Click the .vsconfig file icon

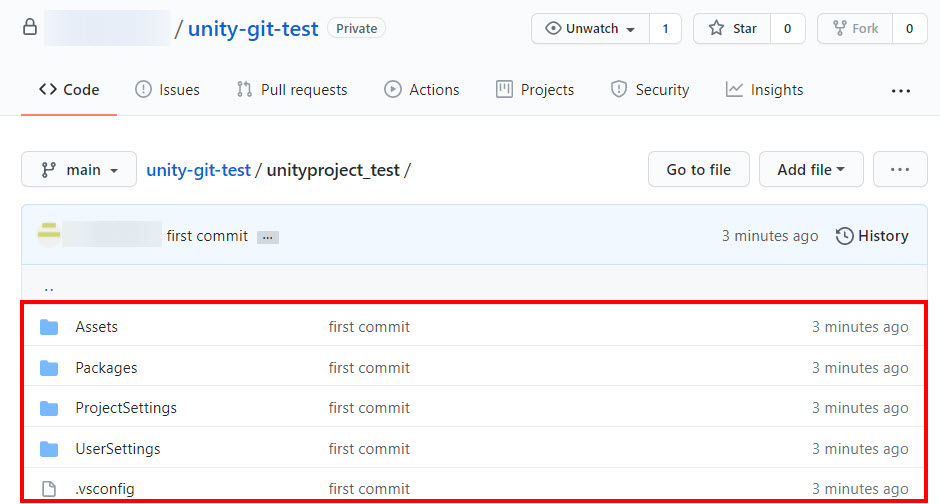pyautogui.click(x=49, y=489)
